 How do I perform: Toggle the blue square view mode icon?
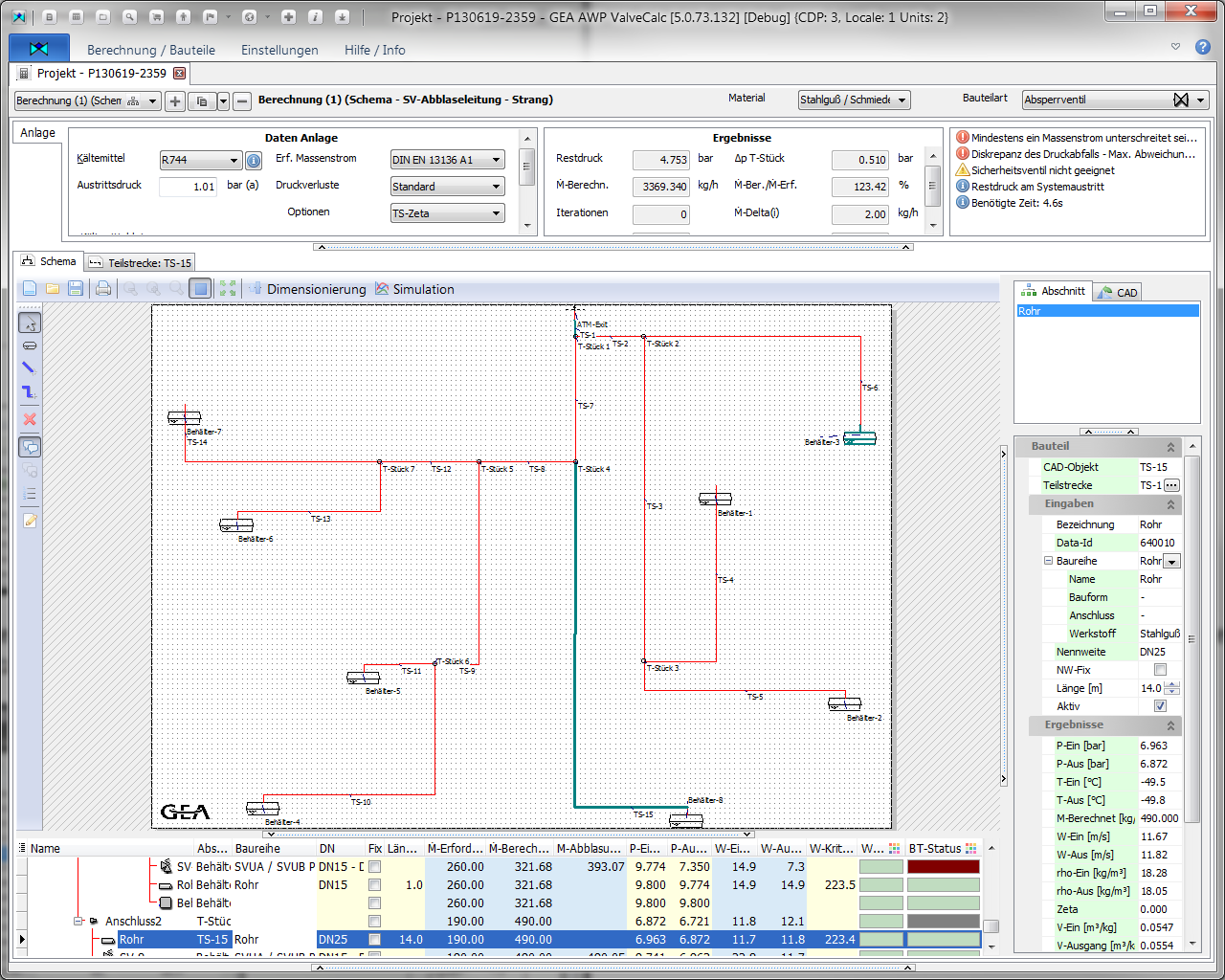click(x=200, y=289)
